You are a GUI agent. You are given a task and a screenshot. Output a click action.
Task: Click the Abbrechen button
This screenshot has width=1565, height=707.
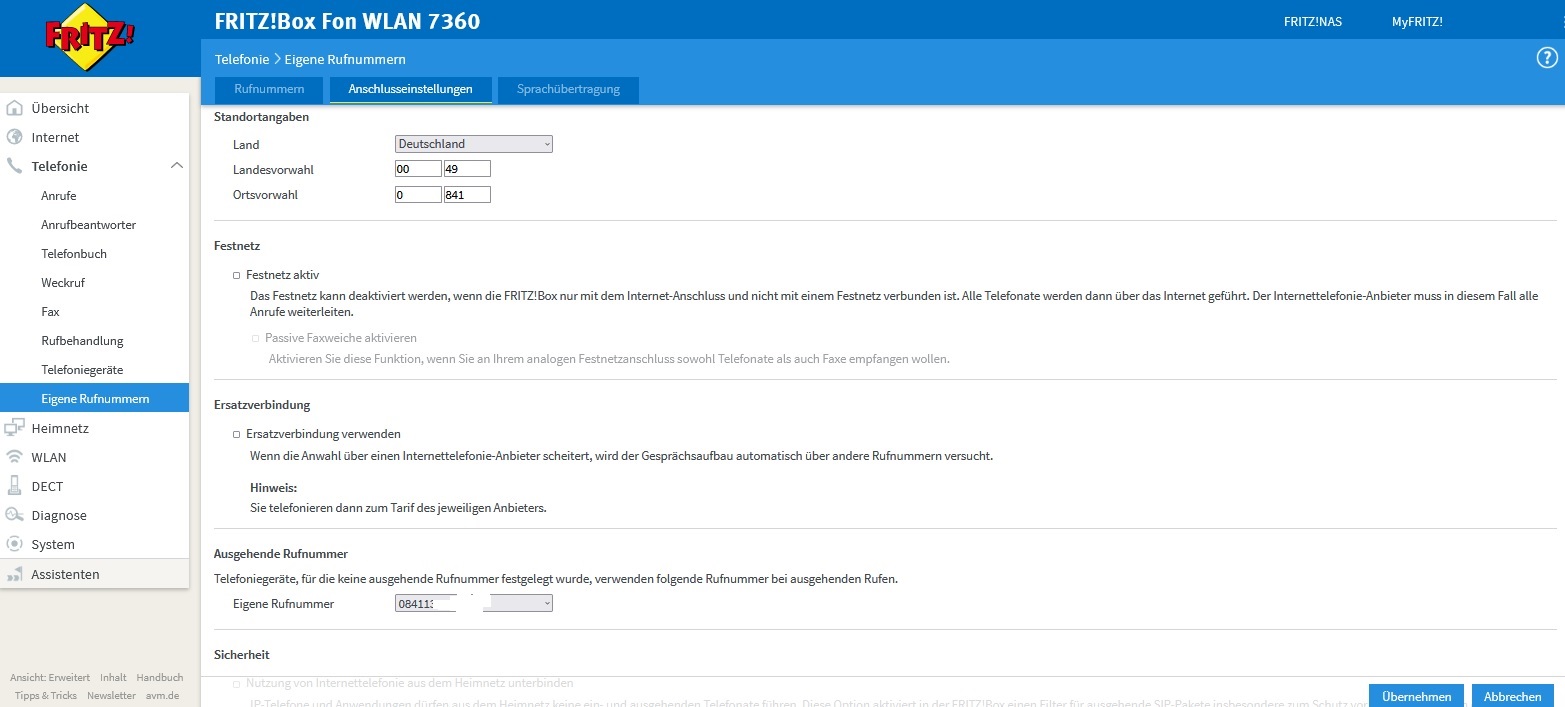(1512, 696)
